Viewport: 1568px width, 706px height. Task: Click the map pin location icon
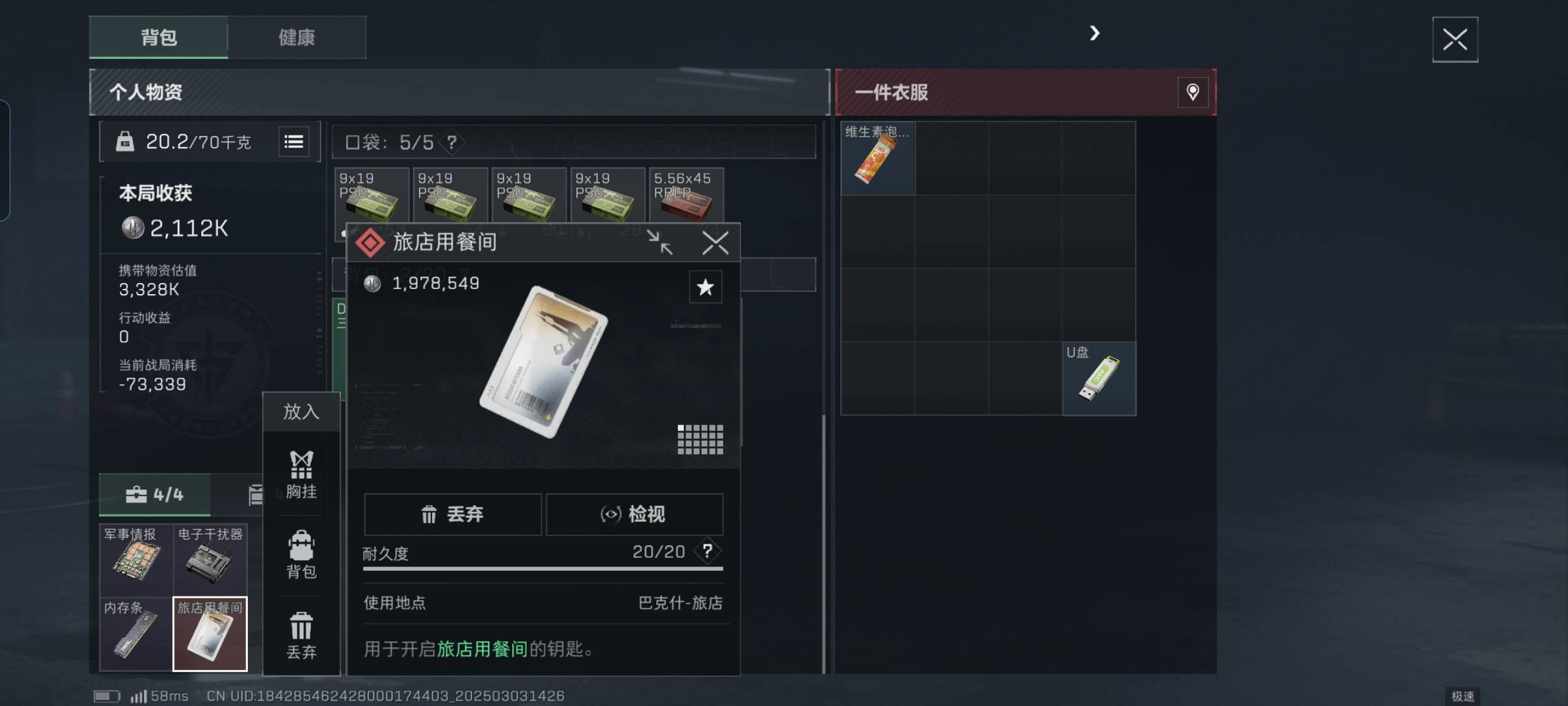coord(1192,92)
